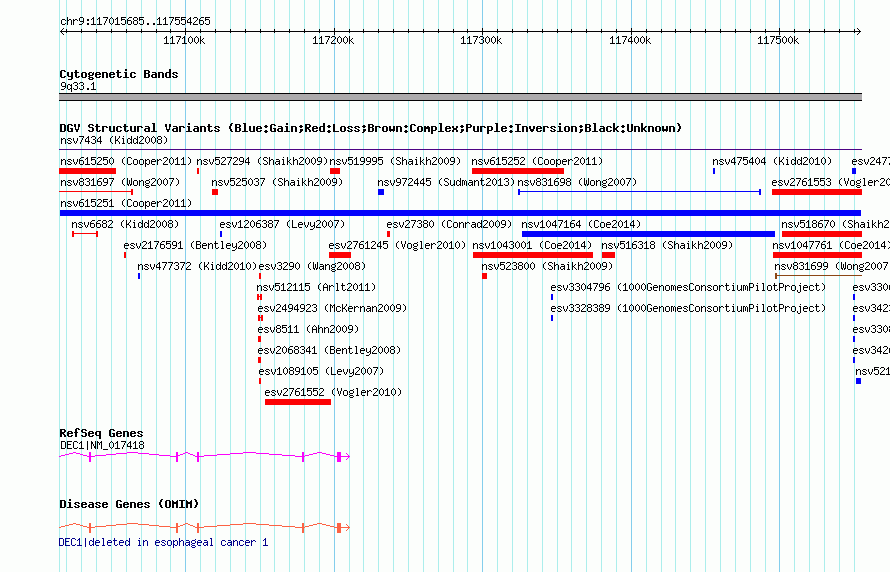Click the 117200k ruler tick label
The width and height of the screenshot is (890, 572).
333,40
